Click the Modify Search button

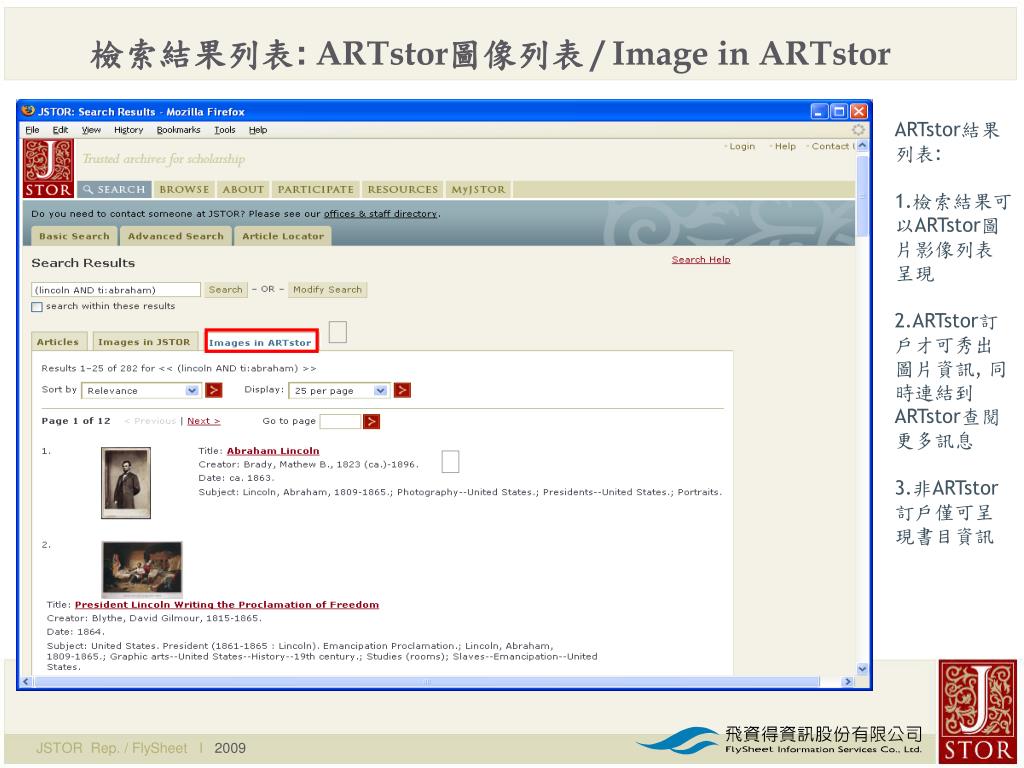pos(327,289)
